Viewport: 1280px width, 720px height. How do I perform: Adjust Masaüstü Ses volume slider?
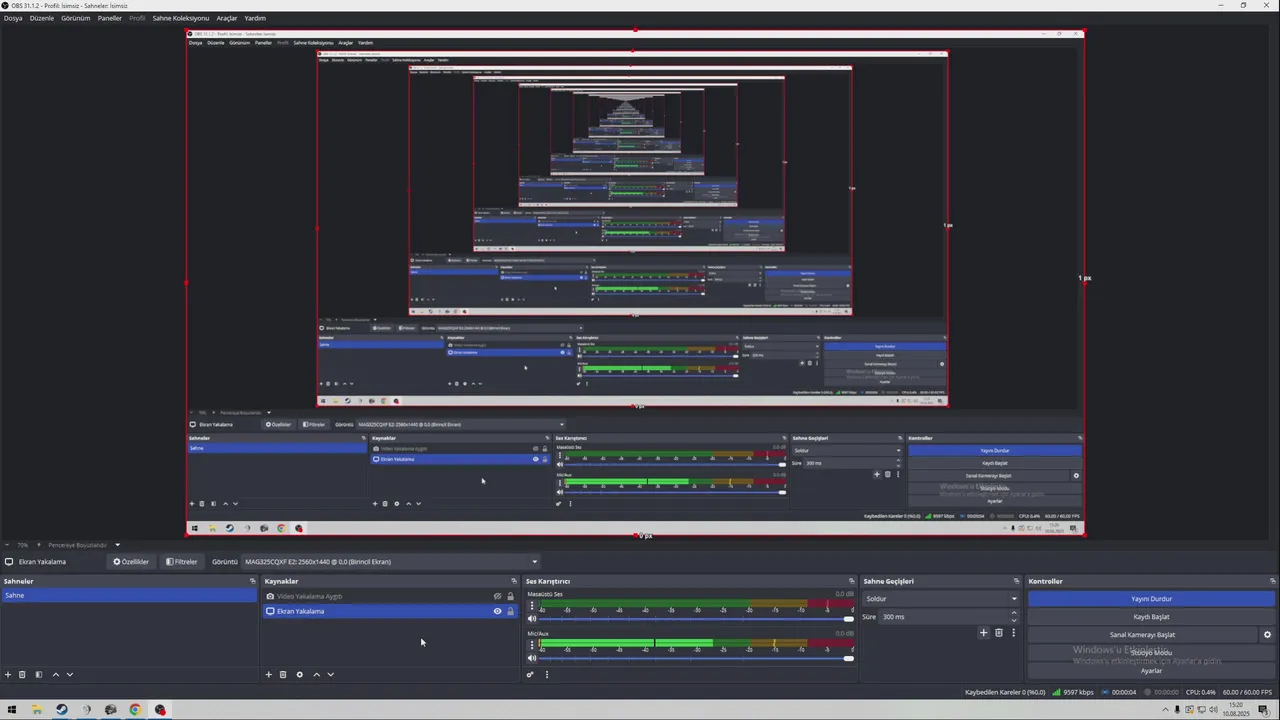pos(697,619)
